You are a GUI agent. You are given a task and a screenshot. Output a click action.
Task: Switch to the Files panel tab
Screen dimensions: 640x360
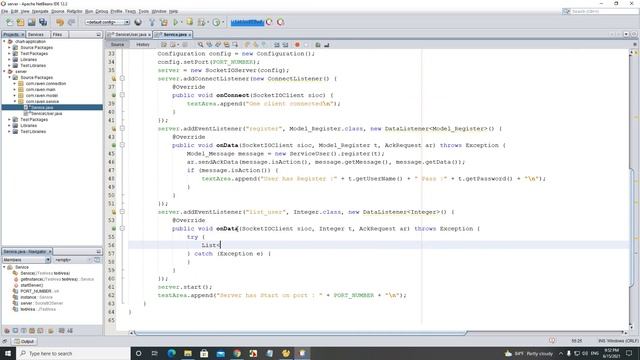tap(58, 35)
